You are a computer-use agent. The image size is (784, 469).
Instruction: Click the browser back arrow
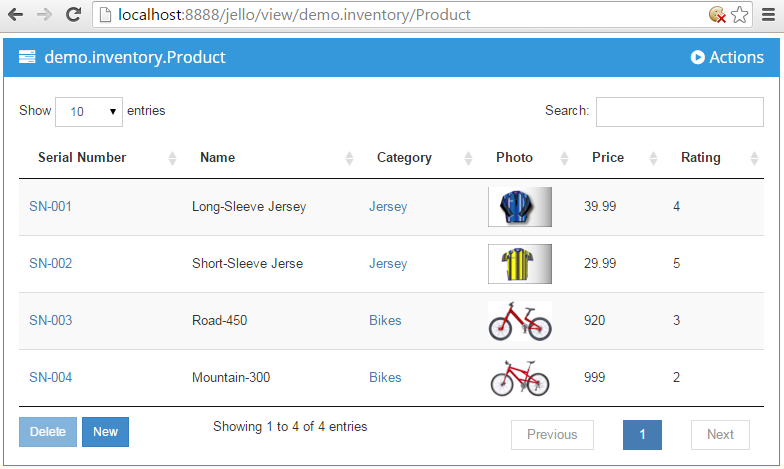tap(16, 14)
